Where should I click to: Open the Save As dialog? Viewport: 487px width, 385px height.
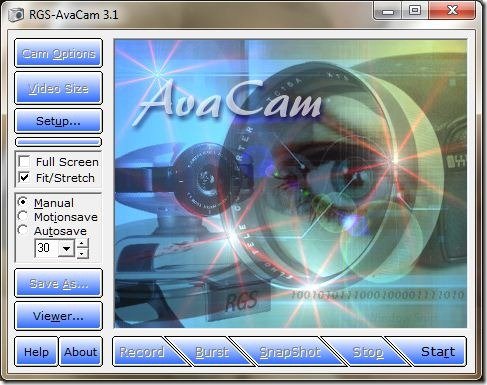pos(58,283)
